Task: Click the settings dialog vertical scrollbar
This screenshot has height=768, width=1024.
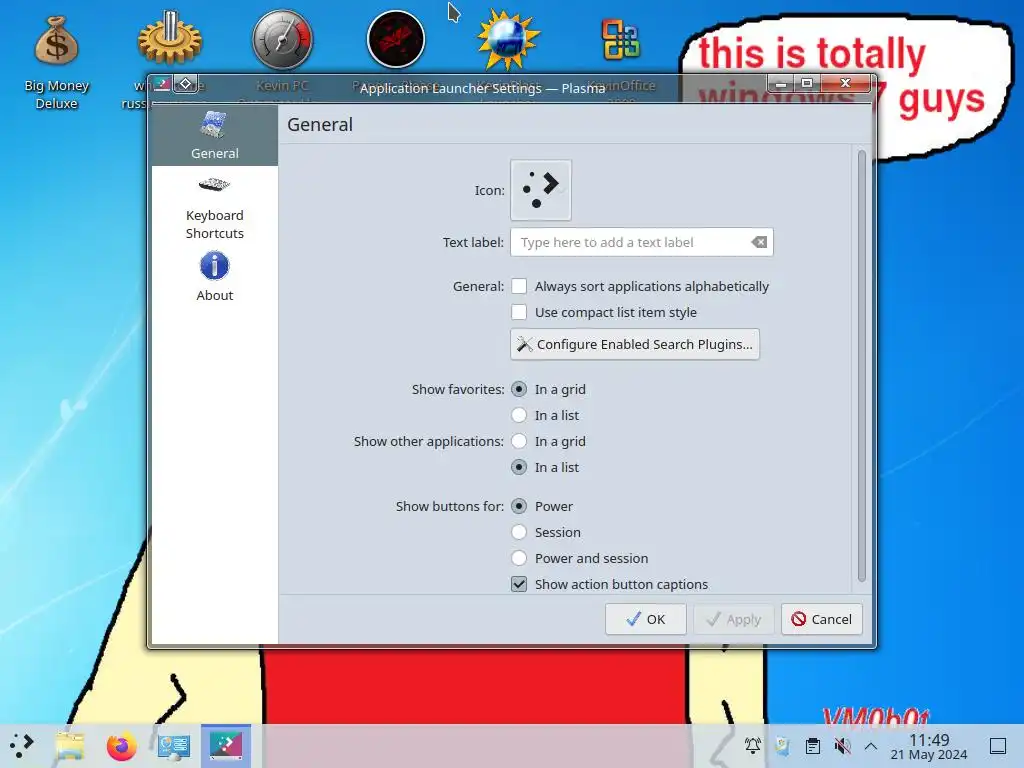Action: (861, 366)
